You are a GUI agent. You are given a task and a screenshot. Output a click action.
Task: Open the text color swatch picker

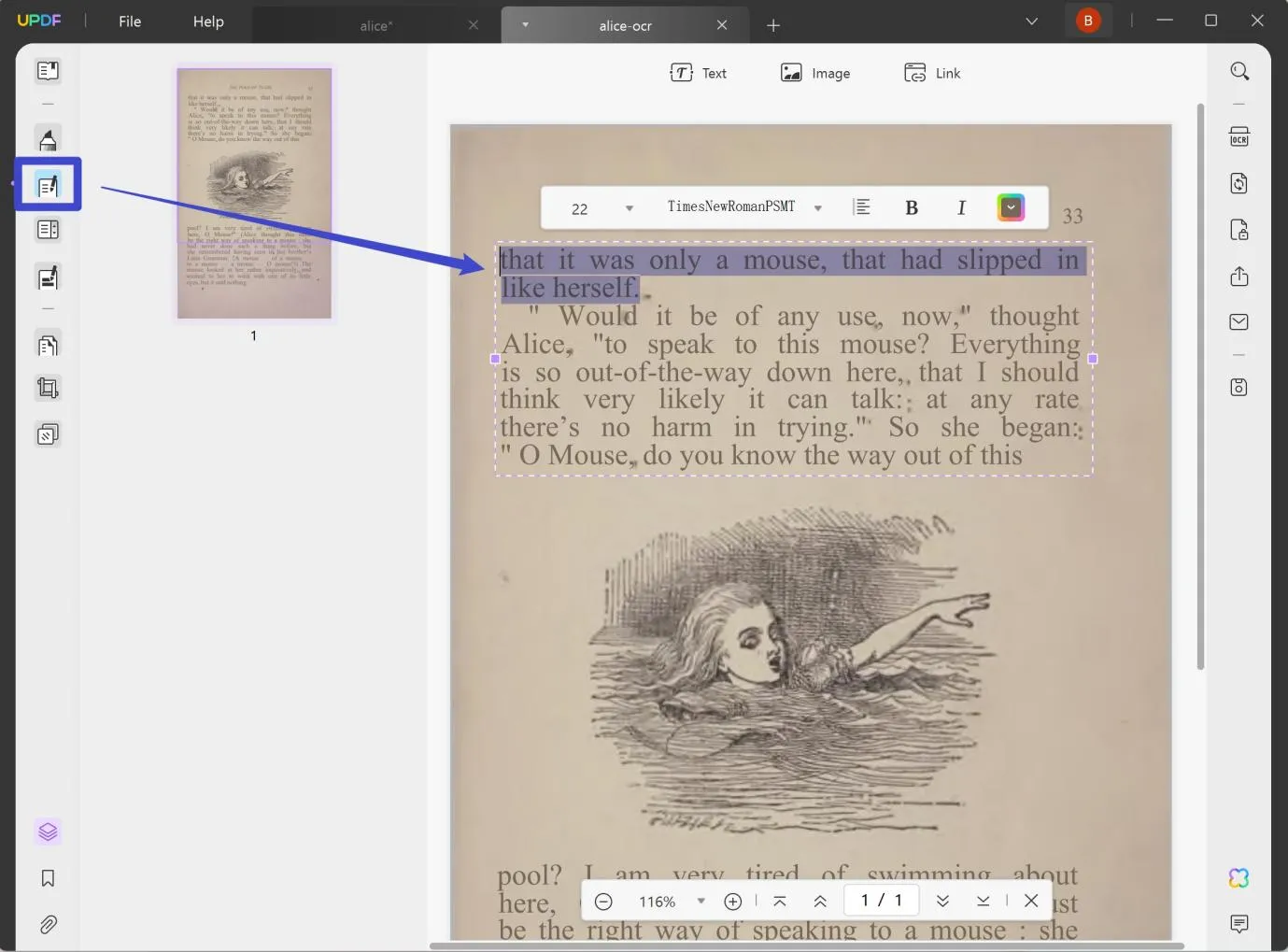(1010, 206)
